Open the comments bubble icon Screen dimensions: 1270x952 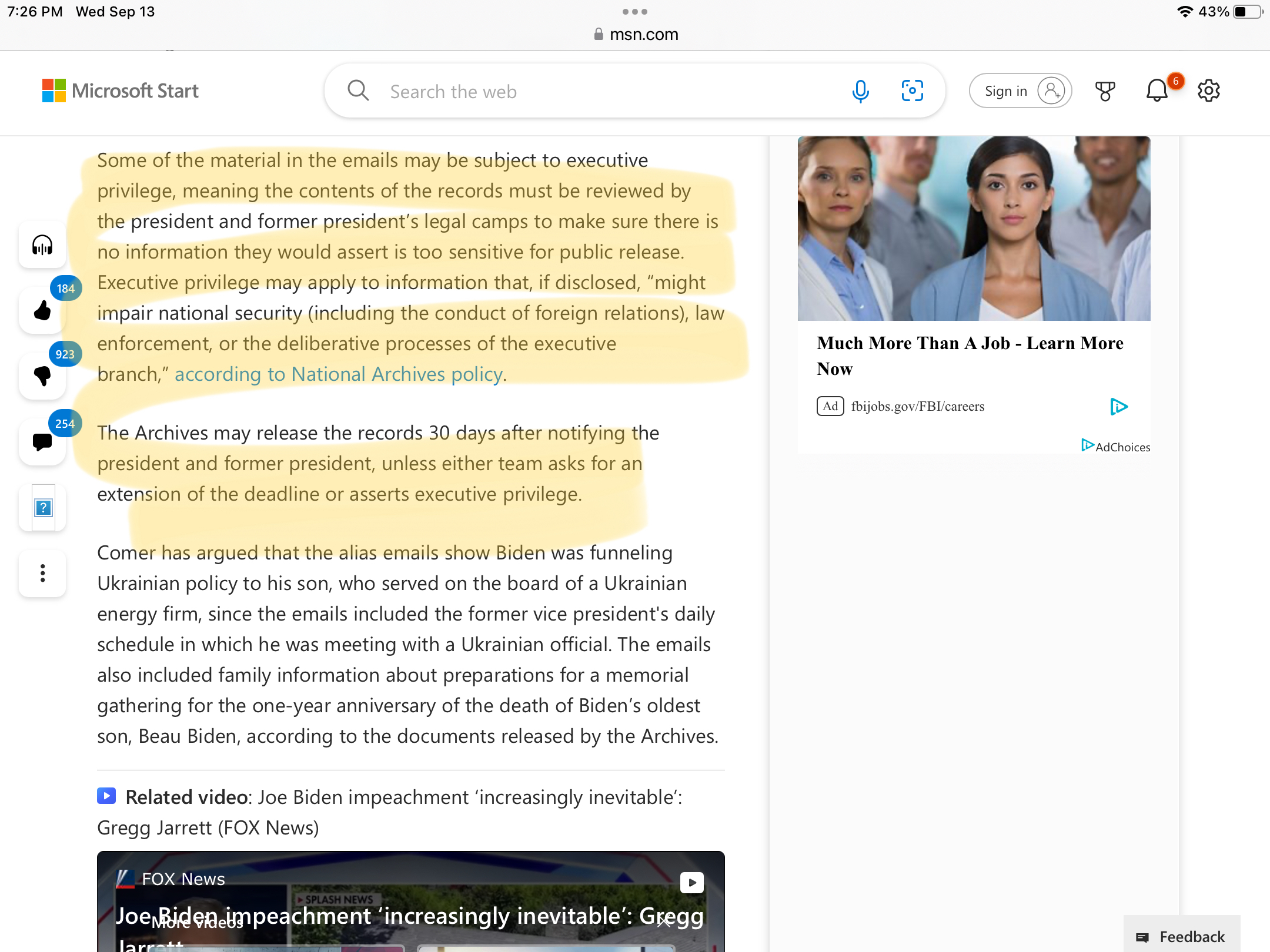click(x=42, y=442)
